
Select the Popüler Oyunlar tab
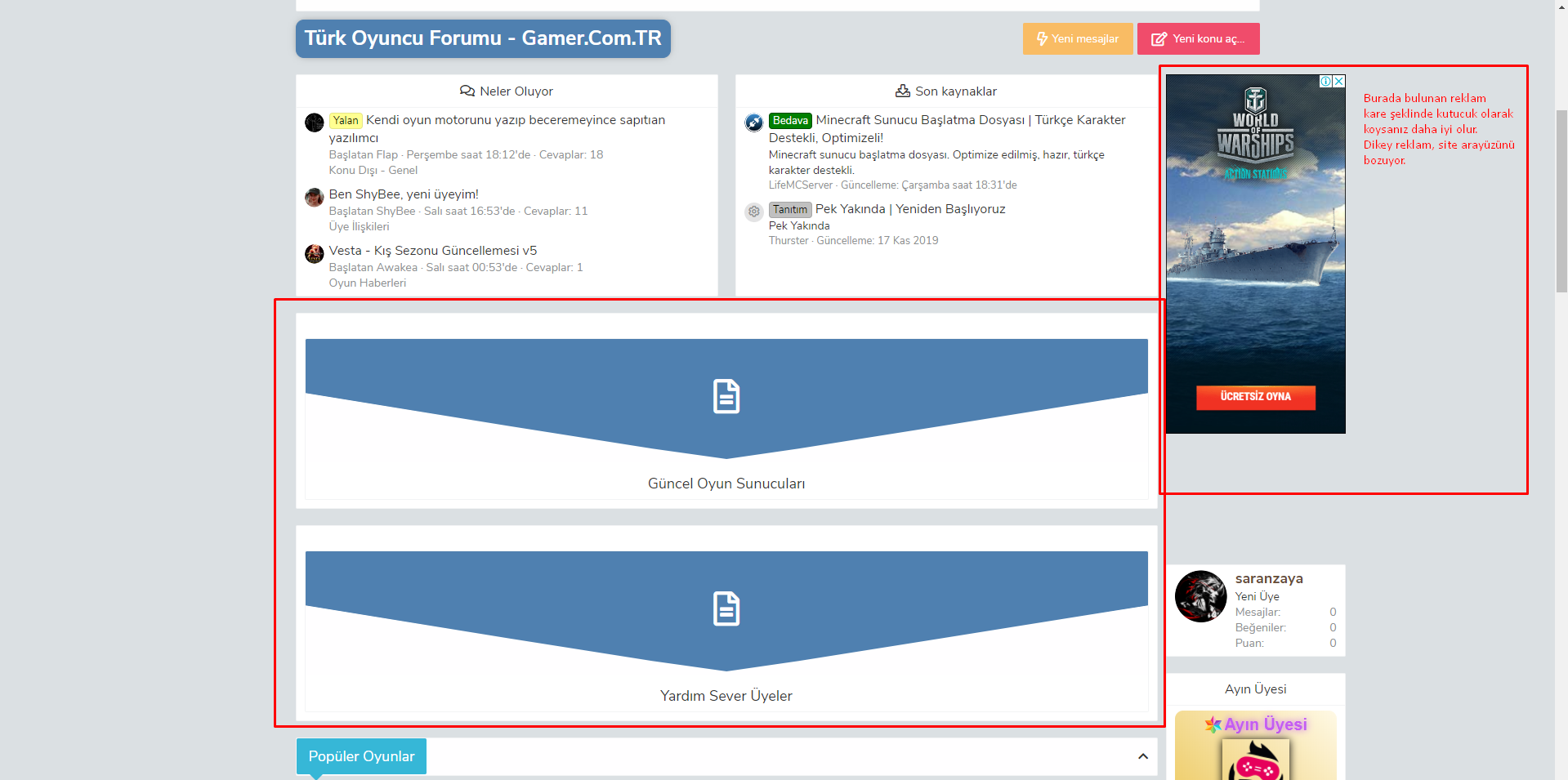[x=361, y=756]
